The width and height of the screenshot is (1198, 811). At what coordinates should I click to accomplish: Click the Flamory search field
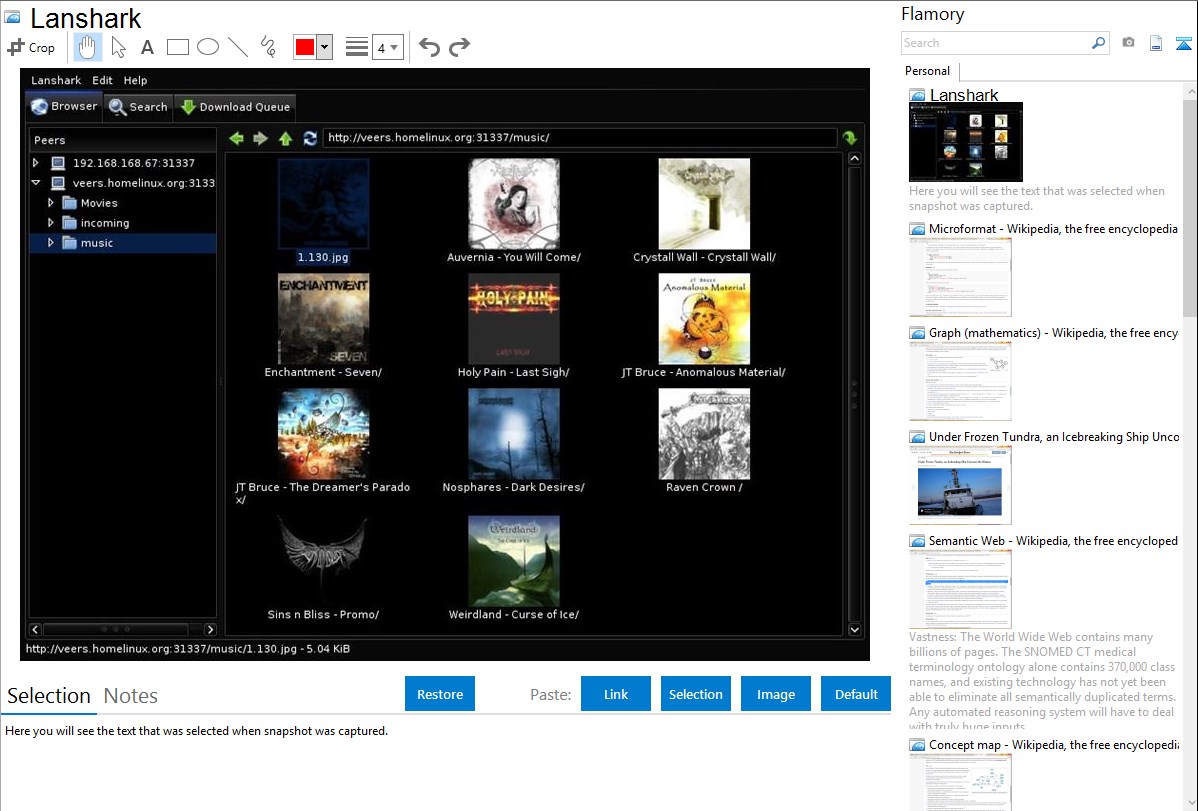[x=996, y=43]
